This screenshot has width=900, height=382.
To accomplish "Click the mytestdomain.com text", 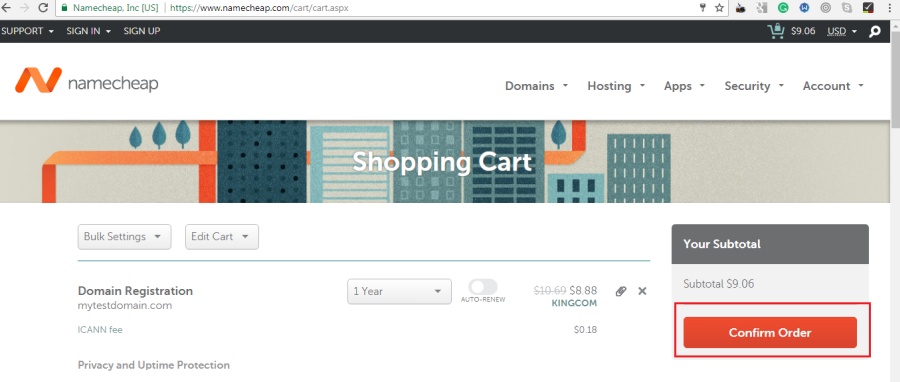I will pyautogui.click(x=125, y=306).
